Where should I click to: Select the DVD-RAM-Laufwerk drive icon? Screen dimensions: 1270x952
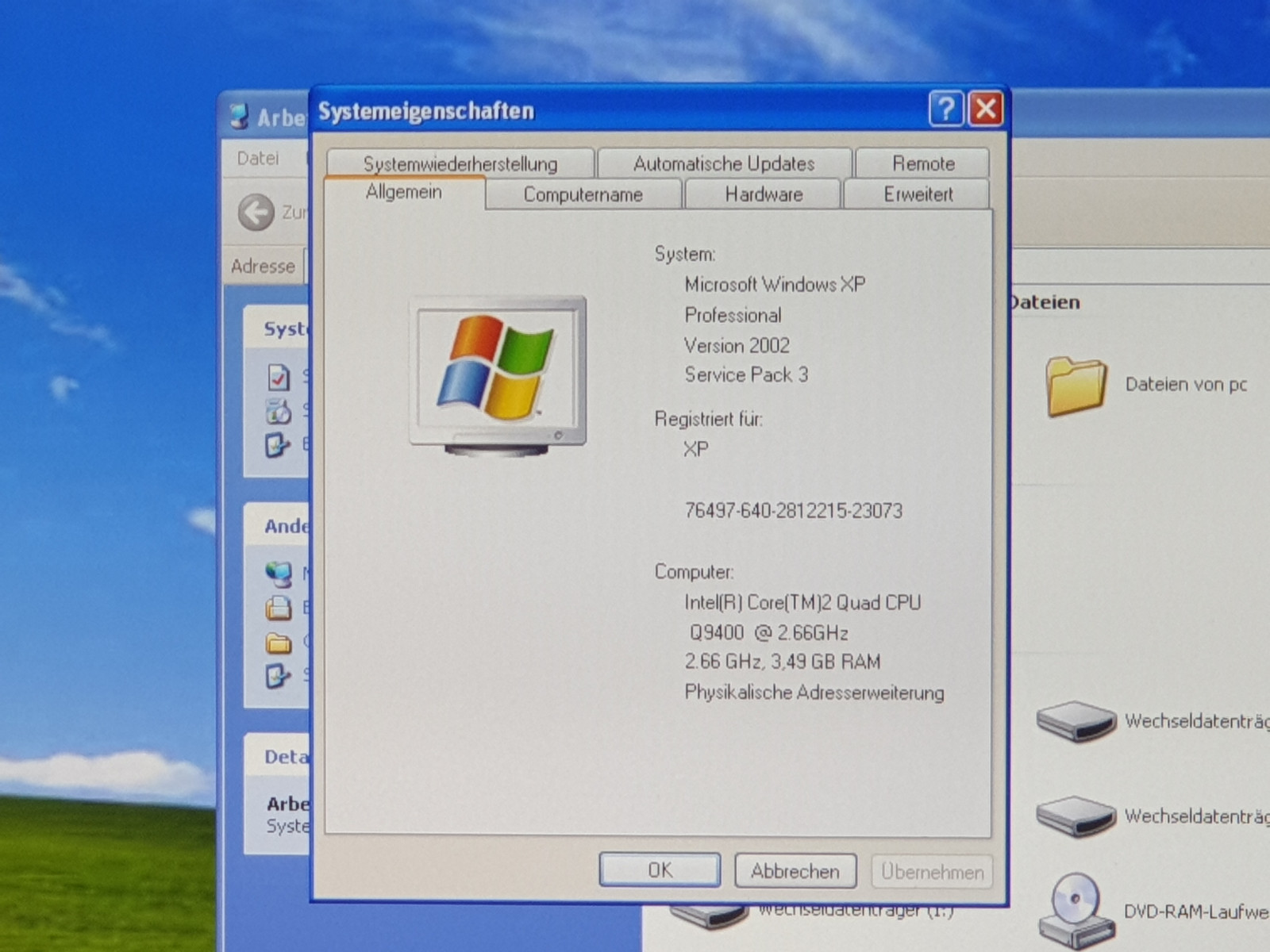pos(1075,910)
